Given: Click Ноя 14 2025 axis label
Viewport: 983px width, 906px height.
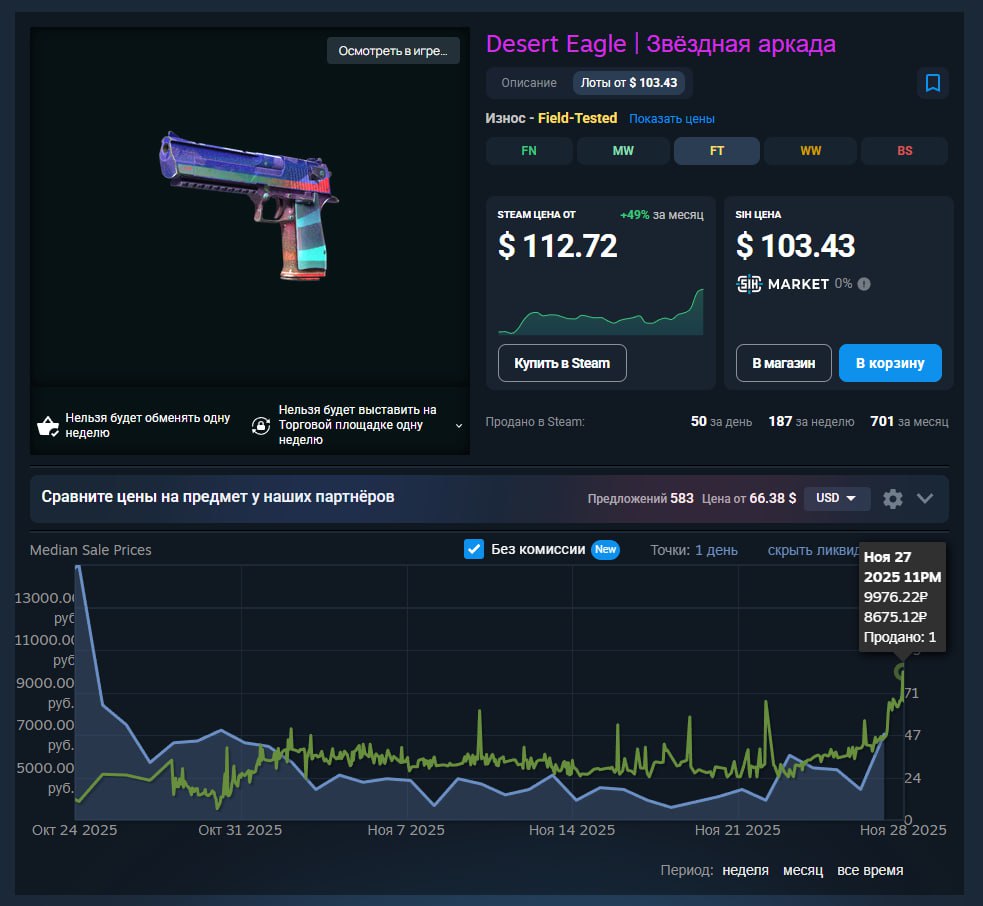Looking at the screenshot, I should coord(572,830).
